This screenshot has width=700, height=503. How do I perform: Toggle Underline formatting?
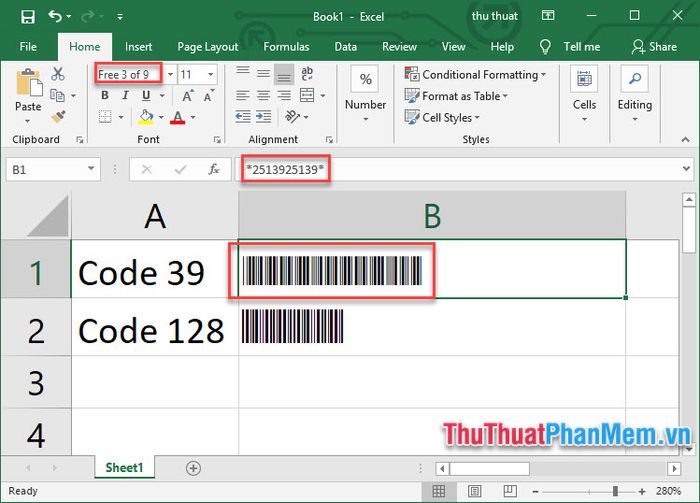(146, 96)
